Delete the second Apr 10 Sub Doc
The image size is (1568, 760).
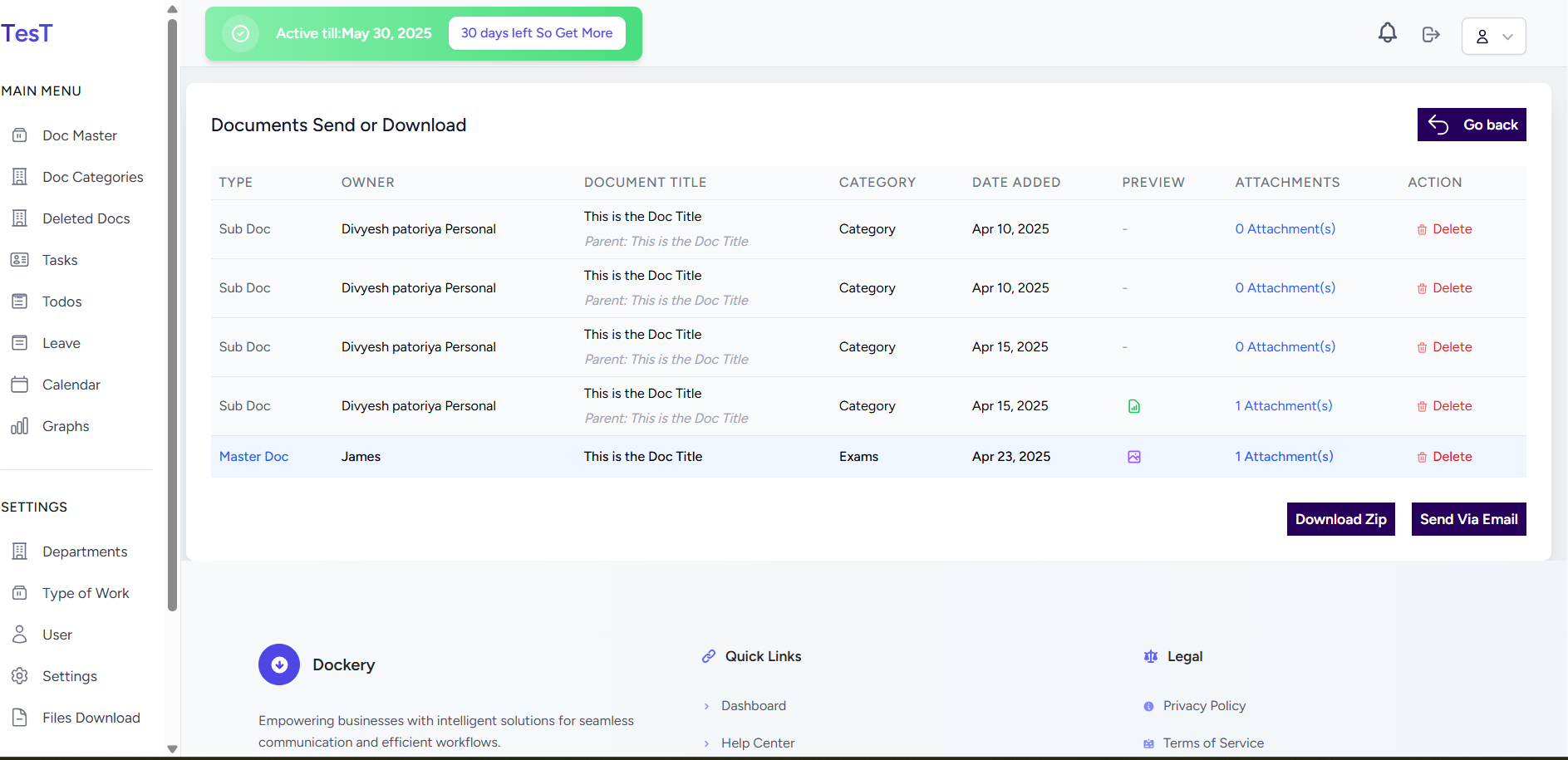(x=1444, y=288)
